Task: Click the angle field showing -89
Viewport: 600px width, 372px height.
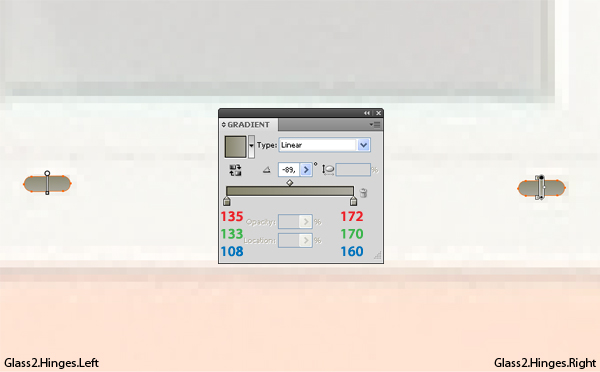Action: tap(289, 170)
